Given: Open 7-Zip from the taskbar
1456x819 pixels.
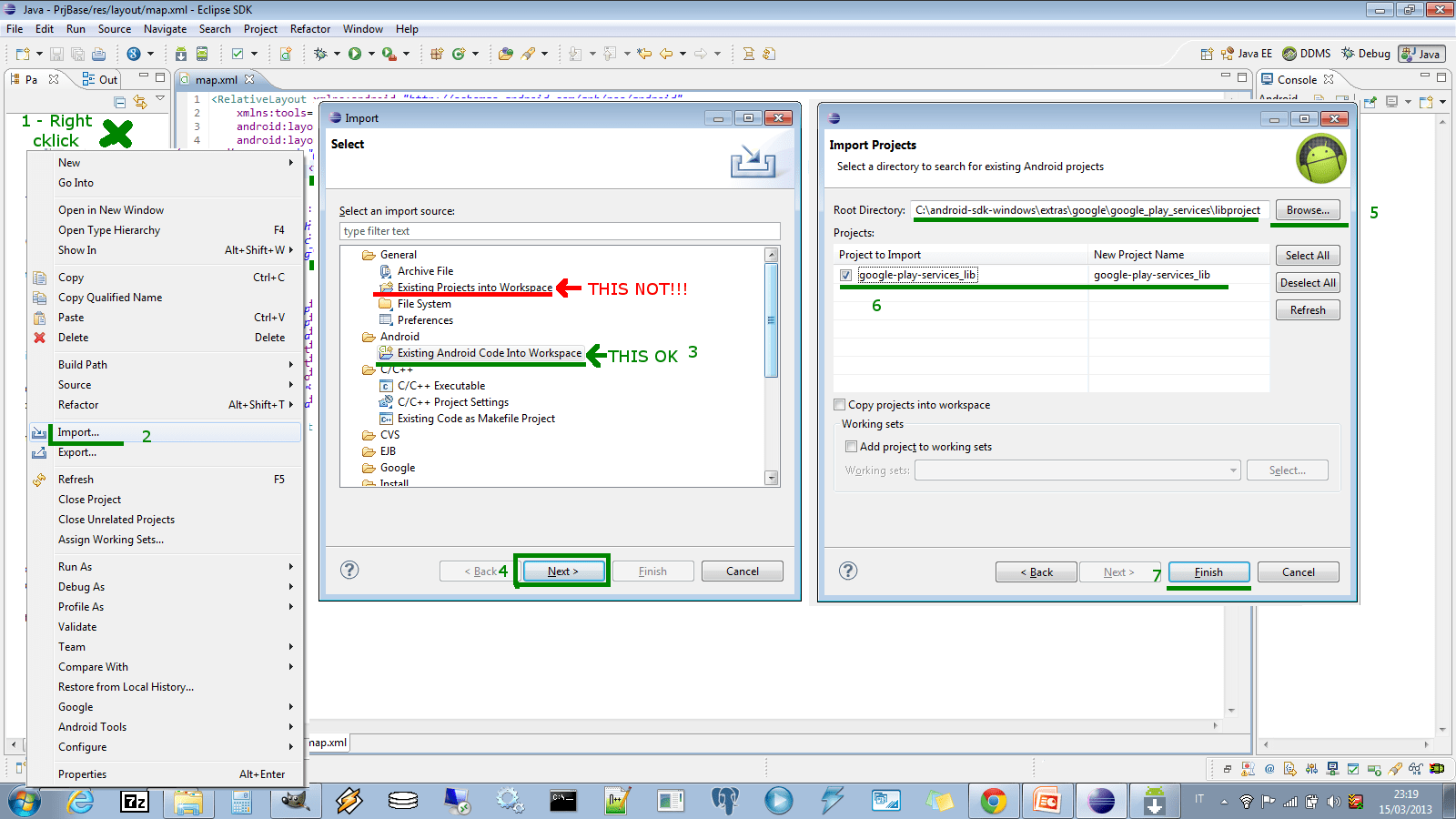Looking at the screenshot, I should (135, 801).
